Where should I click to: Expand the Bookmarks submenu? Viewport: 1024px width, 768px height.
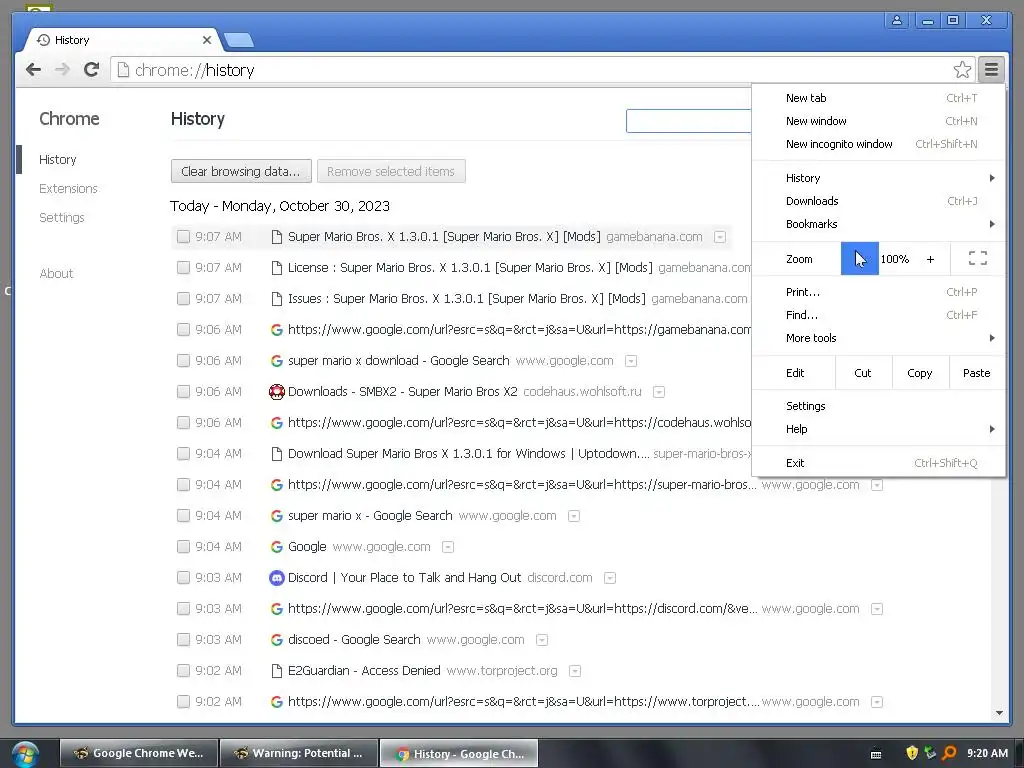tap(878, 224)
